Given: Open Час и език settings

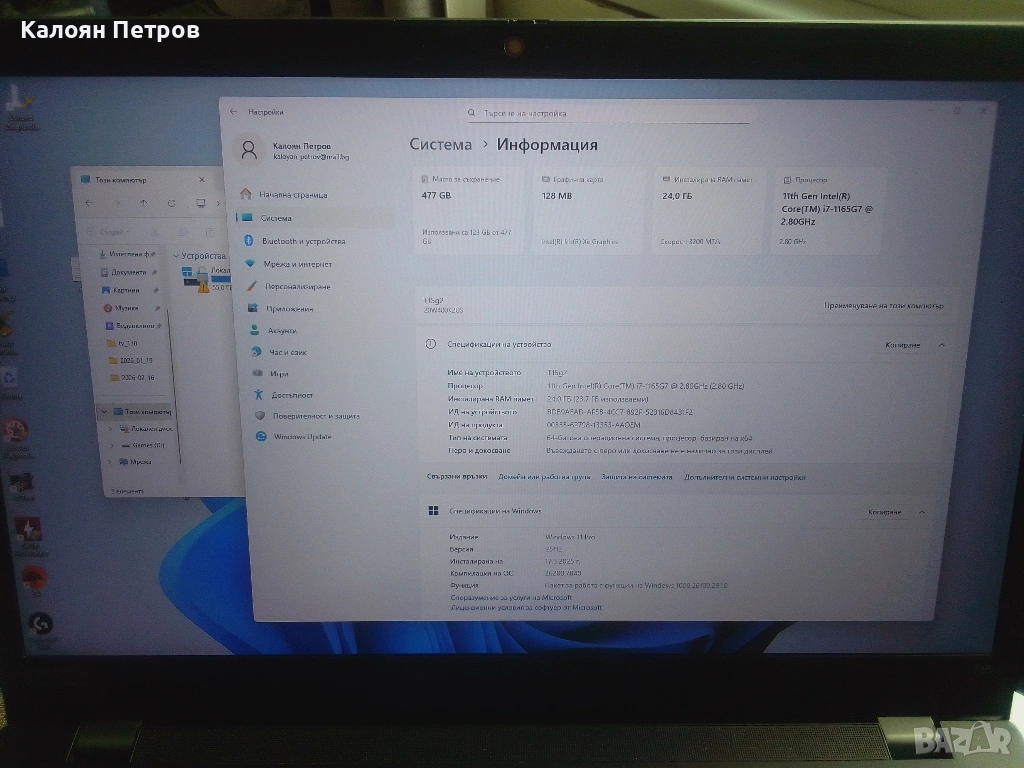Looking at the screenshot, I should click(x=287, y=352).
